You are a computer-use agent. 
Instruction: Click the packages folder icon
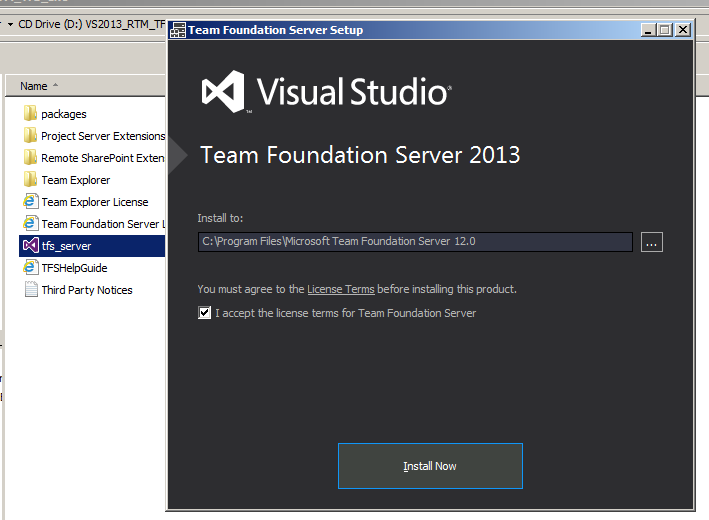(30, 114)
